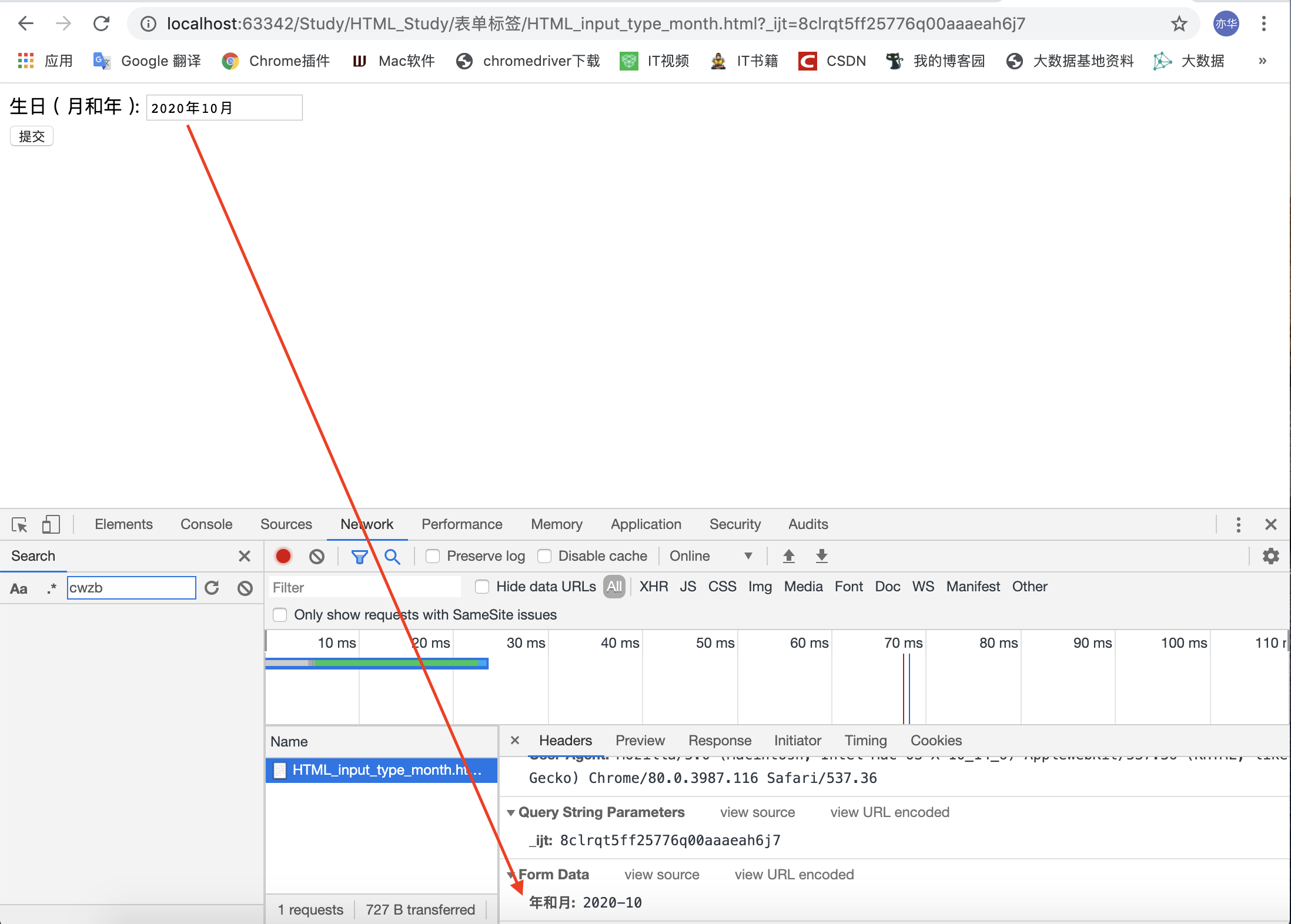Open the Preview tab of request details
The image size is (1291, 924).
tap(640, 741)
